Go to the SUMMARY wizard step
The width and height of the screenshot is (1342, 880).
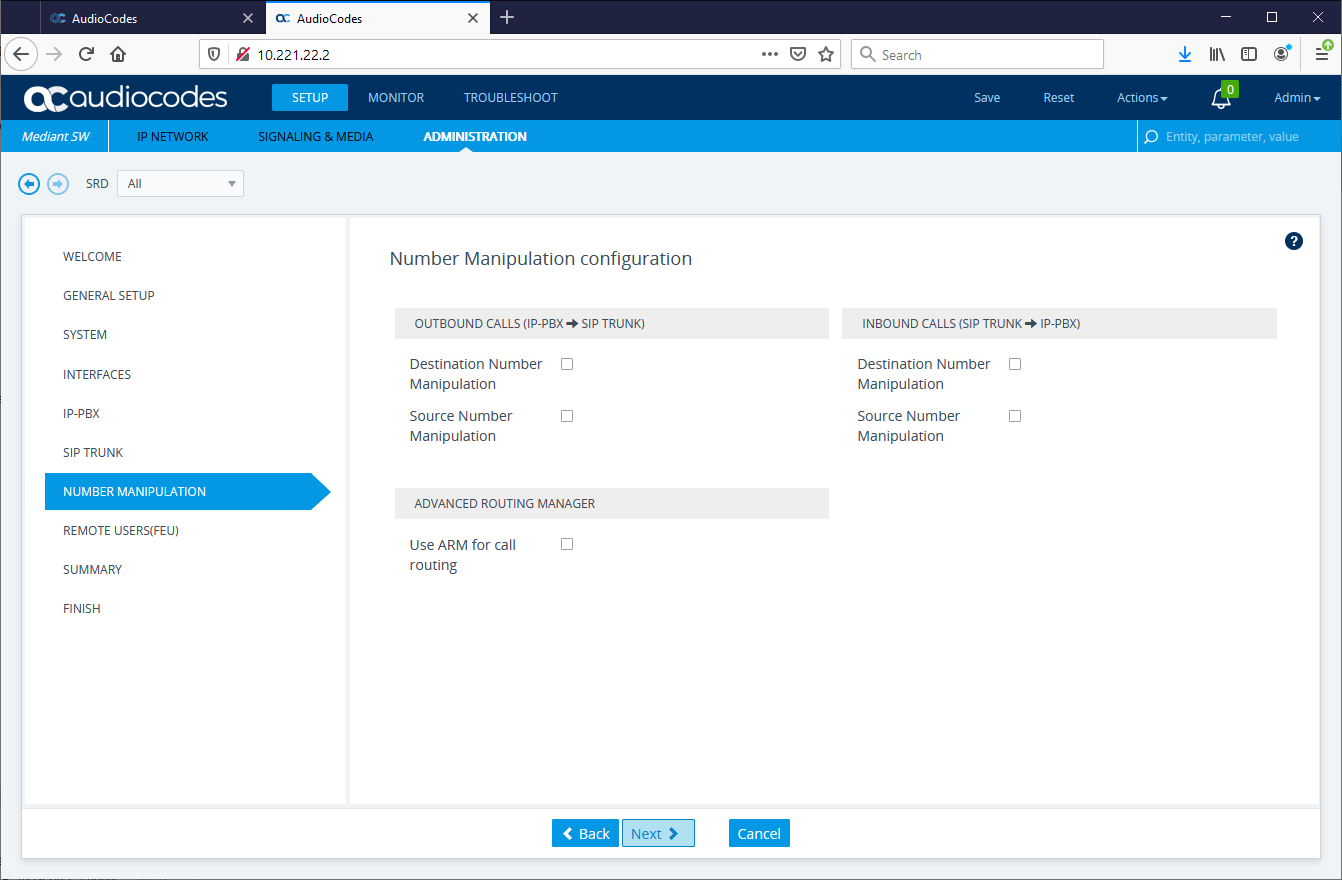(92, 570)
